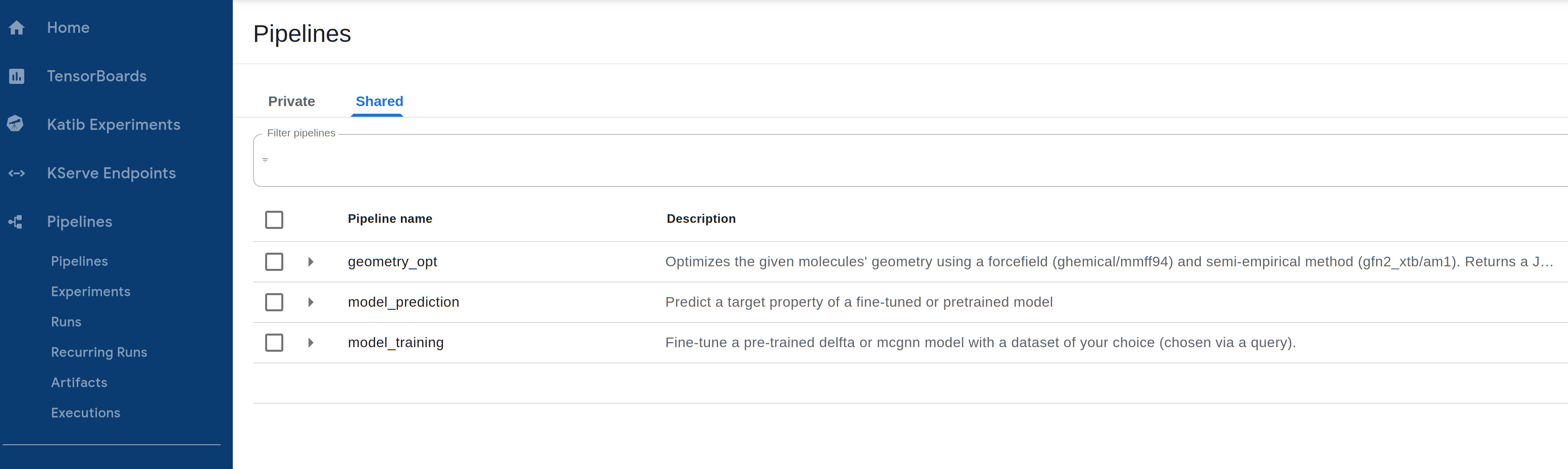Go to Artifacts in the sidebar
This screenshot has height=469, width=1568.
click(x=79, y=383)
